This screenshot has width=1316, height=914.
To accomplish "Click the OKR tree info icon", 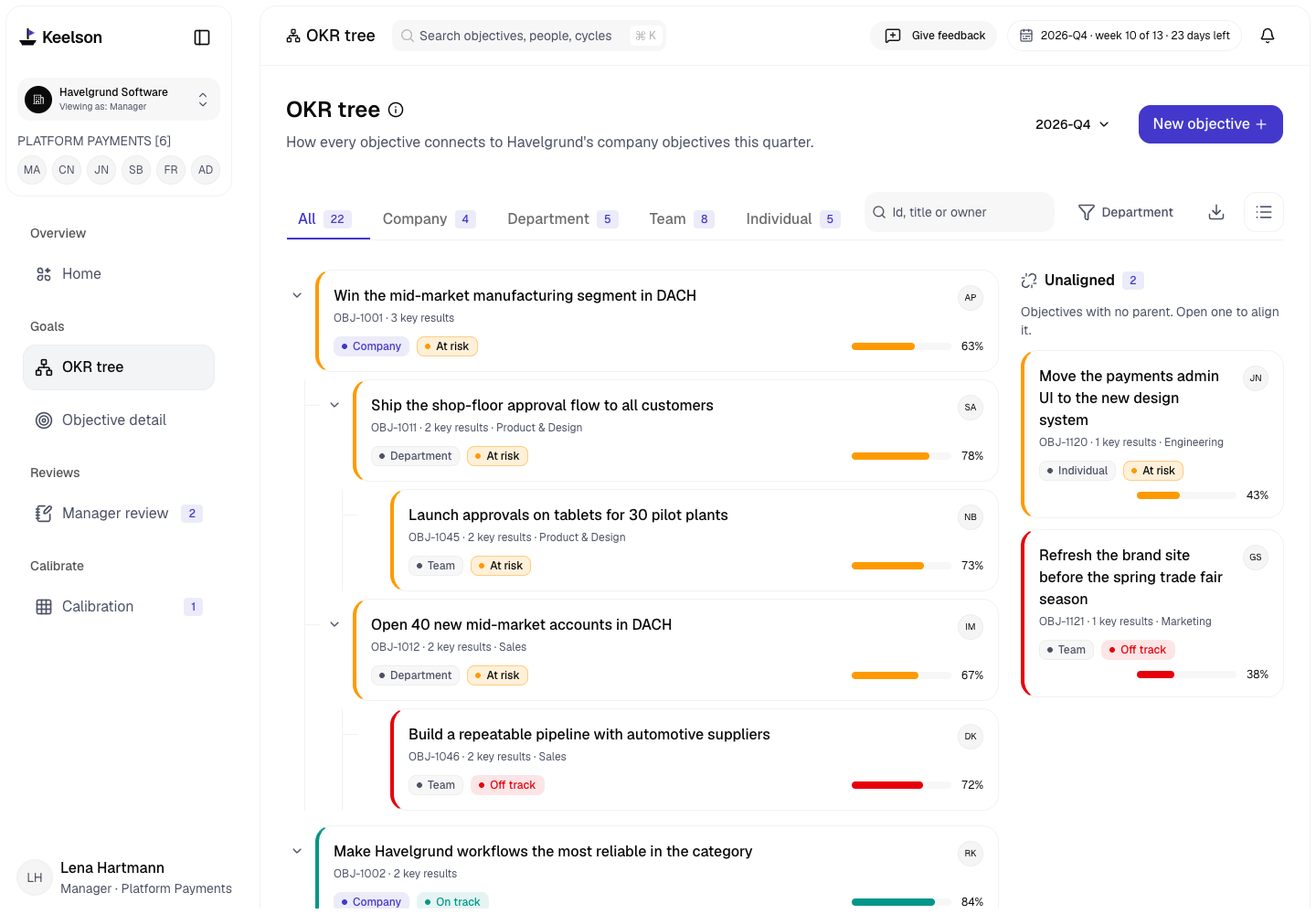I will (x=396, y=110).
